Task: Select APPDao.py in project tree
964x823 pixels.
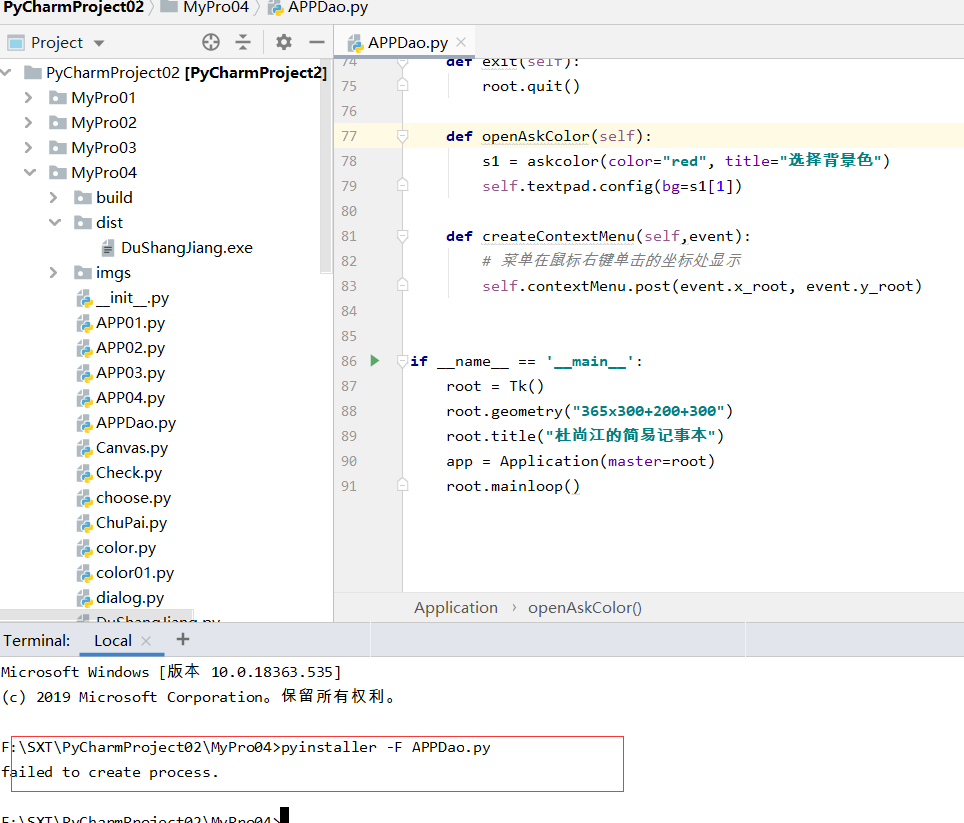Action: pos(136,423)
